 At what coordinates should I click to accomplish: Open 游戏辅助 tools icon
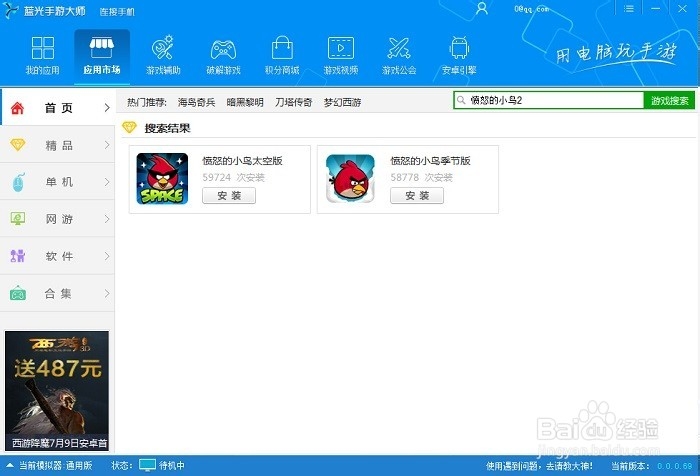click(163, 48)
